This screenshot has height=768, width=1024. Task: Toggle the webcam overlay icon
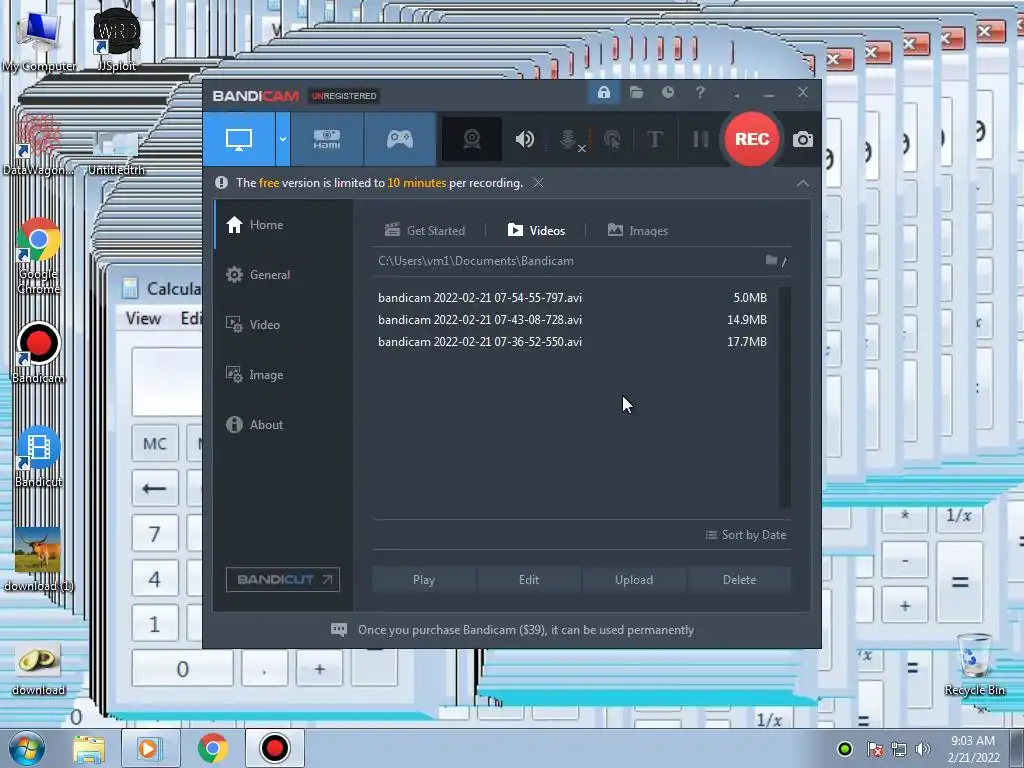point(472,139)
